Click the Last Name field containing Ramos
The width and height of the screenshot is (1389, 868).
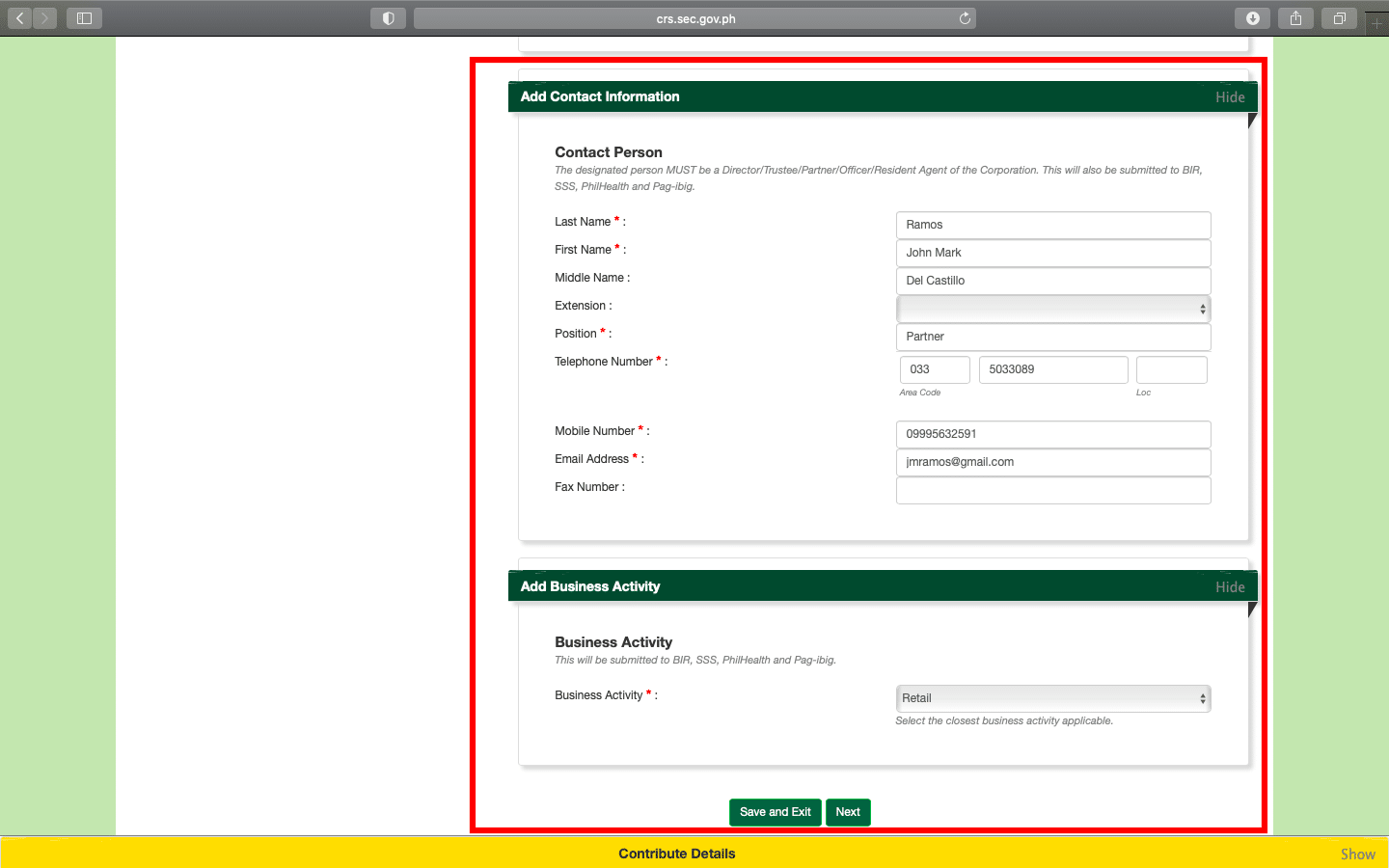pos(1053,225)
